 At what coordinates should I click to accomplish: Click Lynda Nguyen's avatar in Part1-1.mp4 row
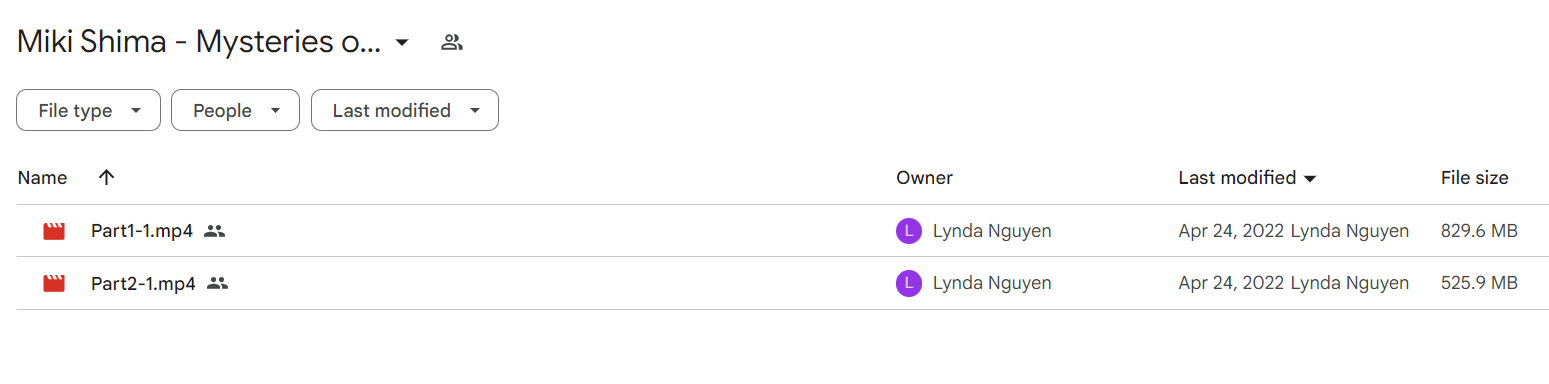(x=908, y=231)
